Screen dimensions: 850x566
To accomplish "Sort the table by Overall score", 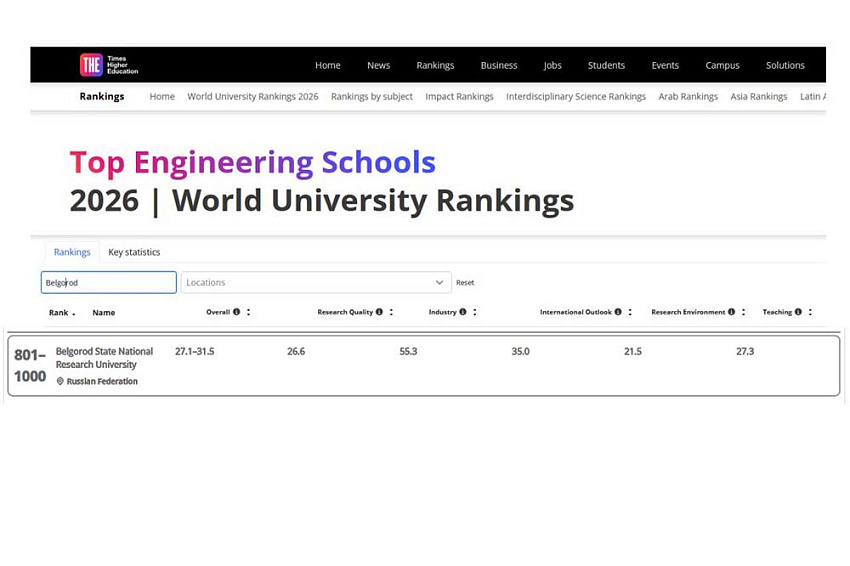I will (248, 312).
